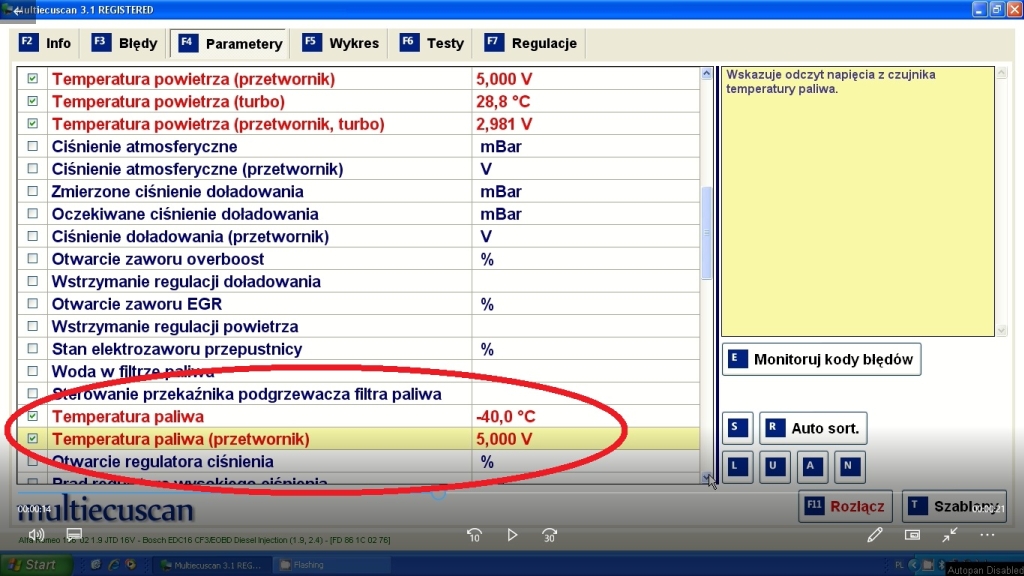Select the Otwarcie regulatora ciśnienia row label
This screenshot has width=1024, height=576.
(x=163, y=462)
